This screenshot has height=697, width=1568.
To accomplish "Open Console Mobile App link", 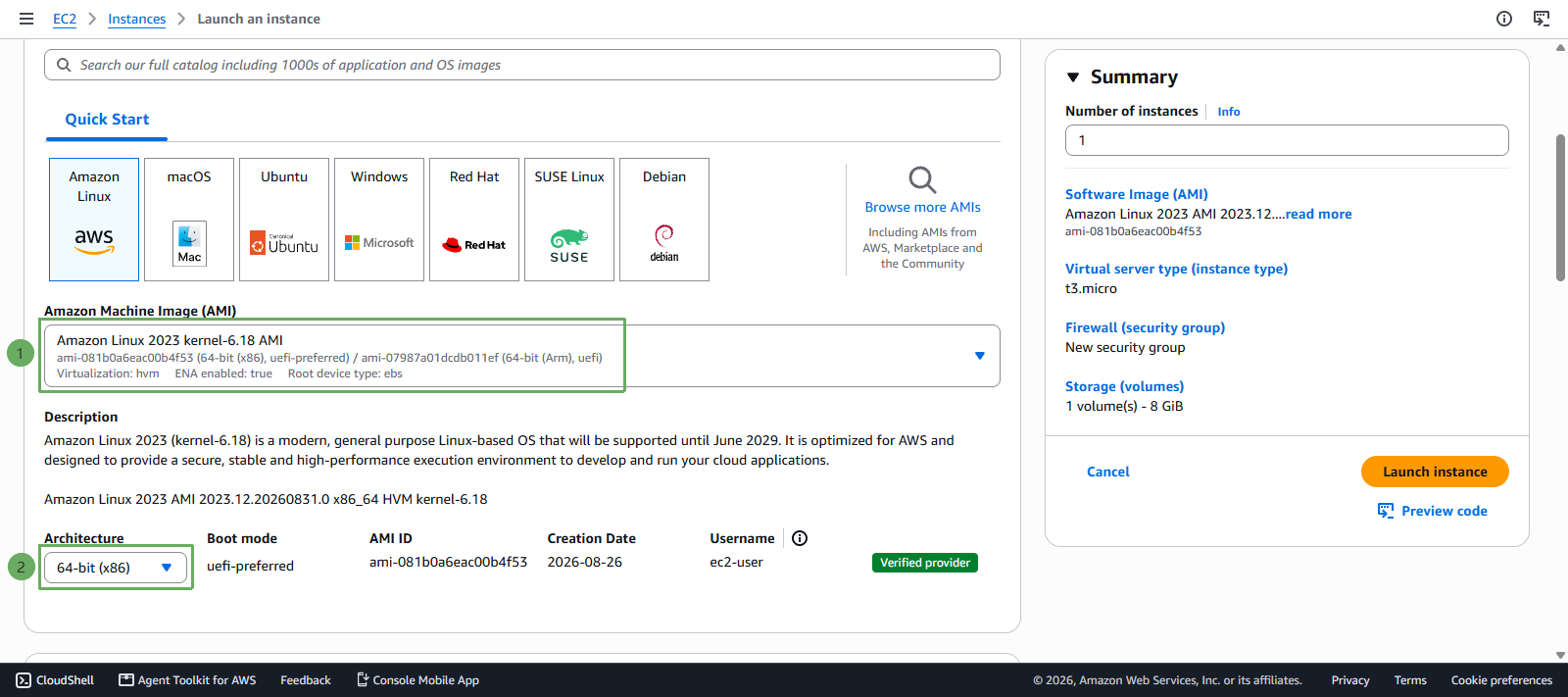I will point(417,680).
